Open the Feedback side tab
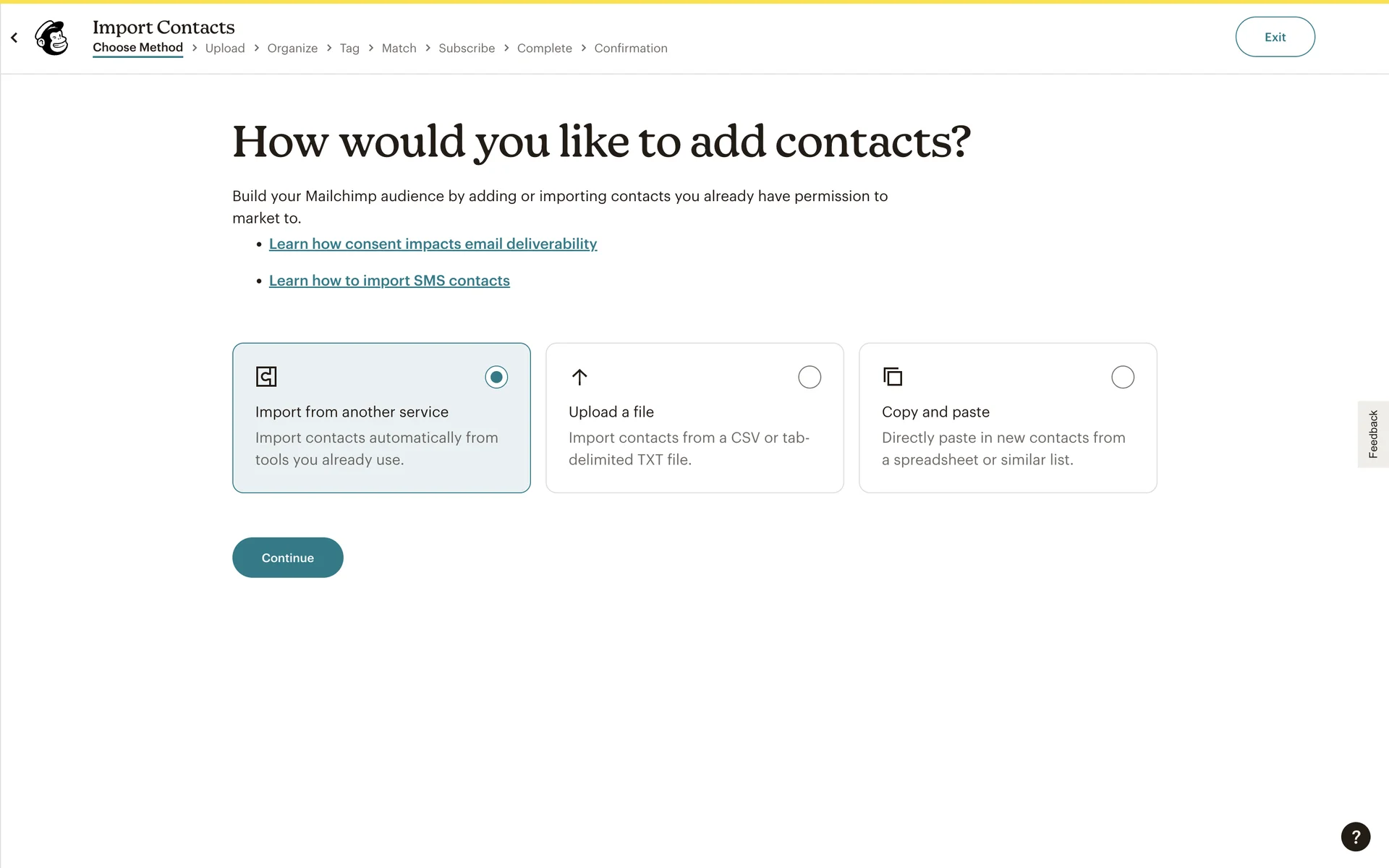 (1372, 434)
